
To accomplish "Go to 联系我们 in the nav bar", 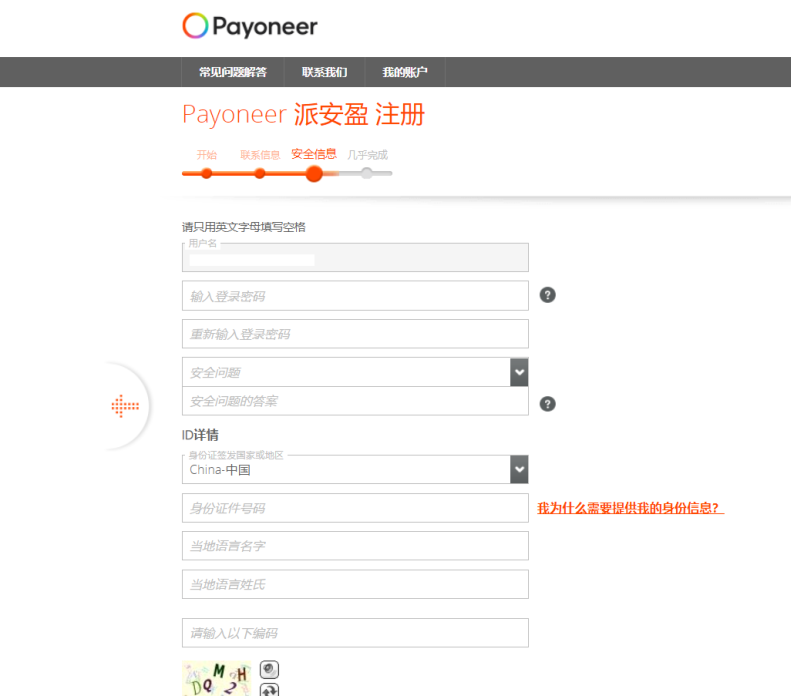I will coord(325,72).
